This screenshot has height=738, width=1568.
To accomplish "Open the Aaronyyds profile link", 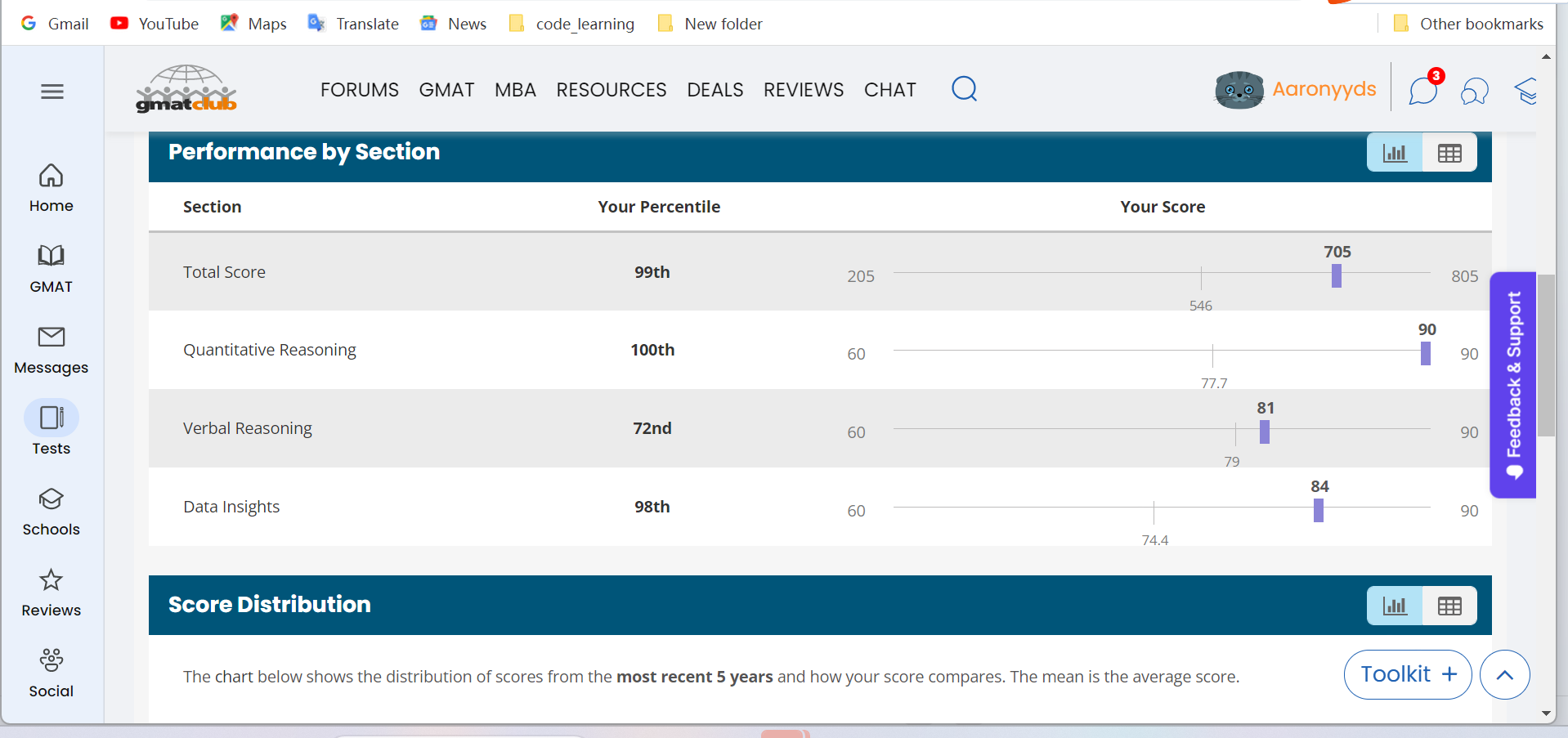I will click(x=1324, y=89).
